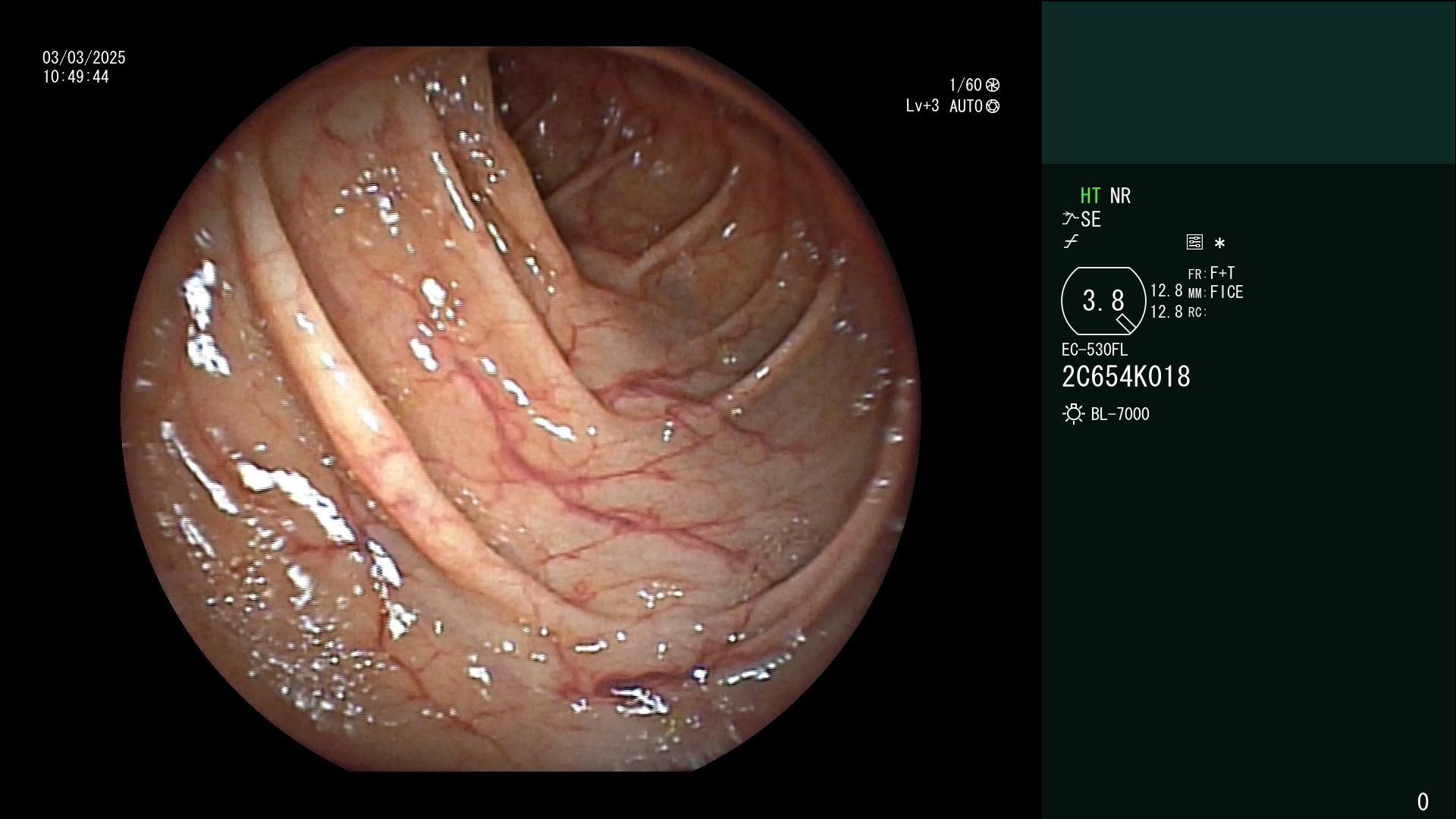Image resolution: width=1456 pixels, height=819 pixels.
Task: Click the green HT indicator
Action: (x=1090, y=196)
